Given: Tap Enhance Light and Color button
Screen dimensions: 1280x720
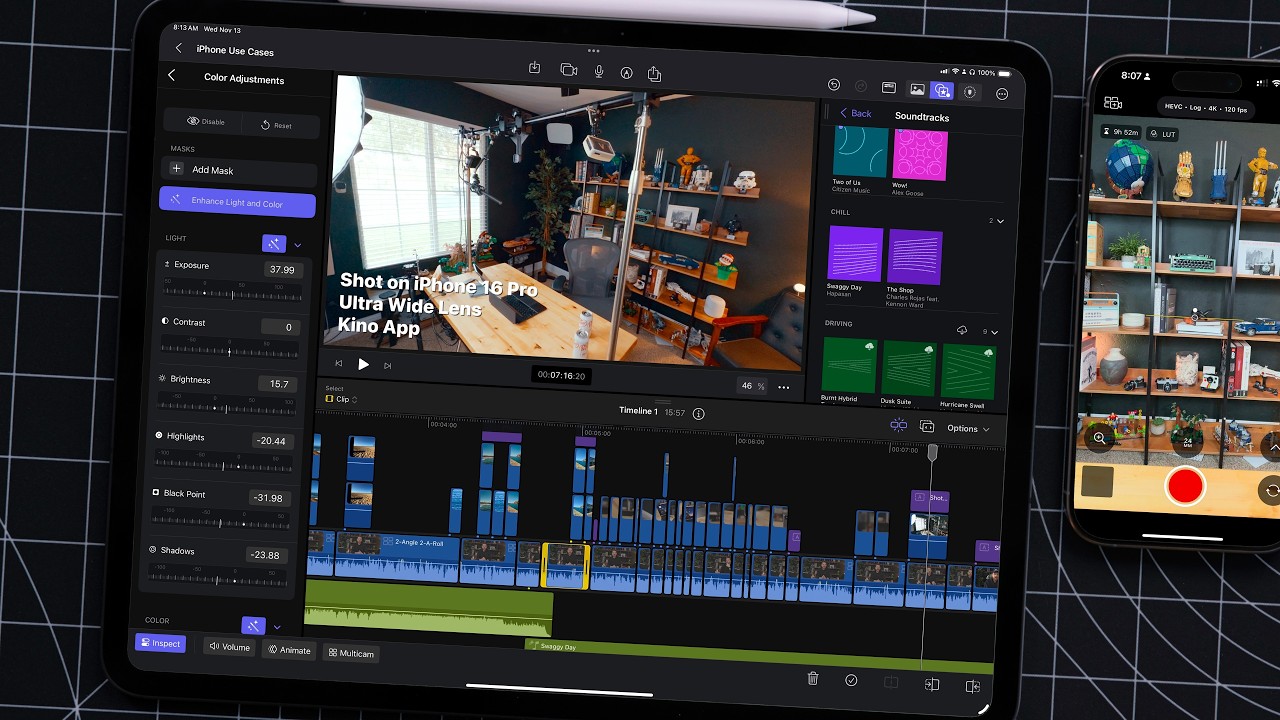Looking at the screenshot, I should point(237,203).
